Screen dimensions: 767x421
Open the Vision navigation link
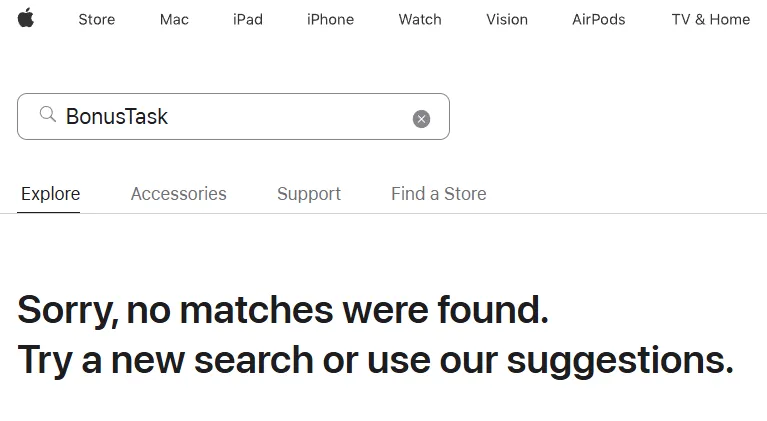[507, 19]
